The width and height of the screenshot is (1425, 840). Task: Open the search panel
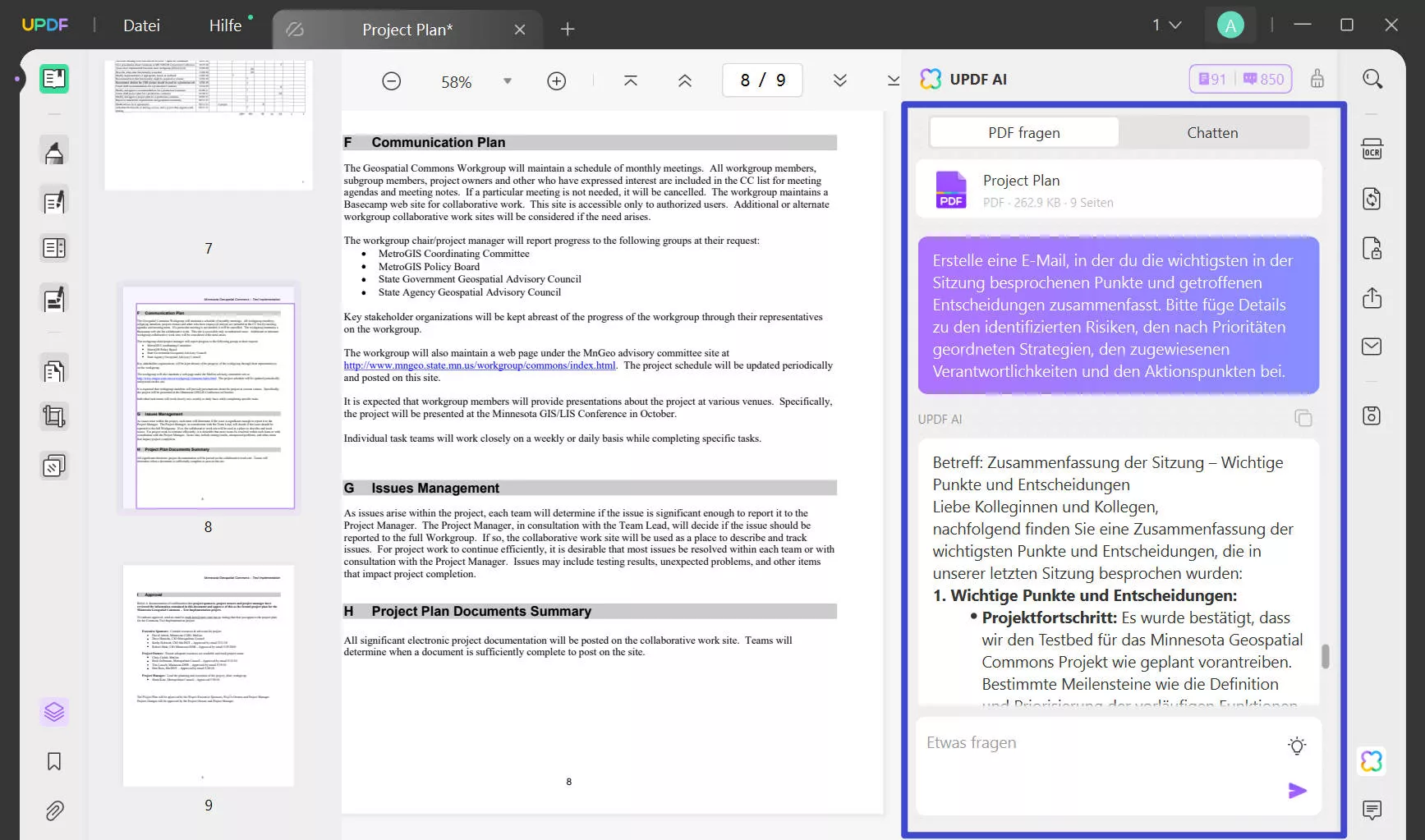[1372, 79]
